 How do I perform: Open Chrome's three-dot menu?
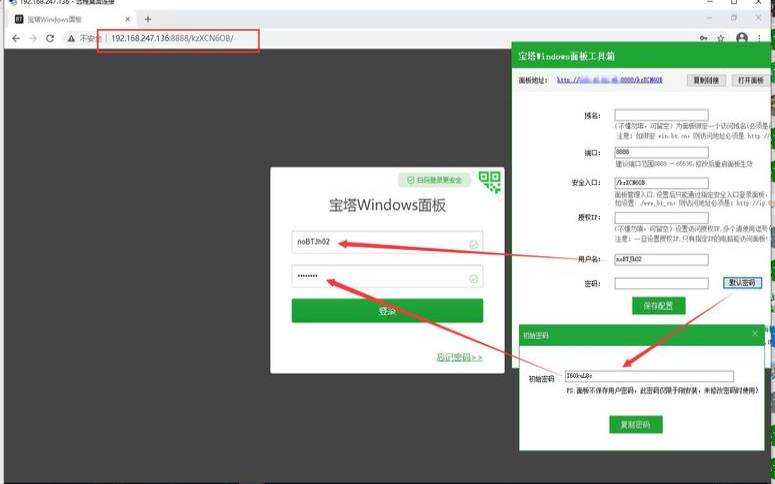[x=759, y=38]
